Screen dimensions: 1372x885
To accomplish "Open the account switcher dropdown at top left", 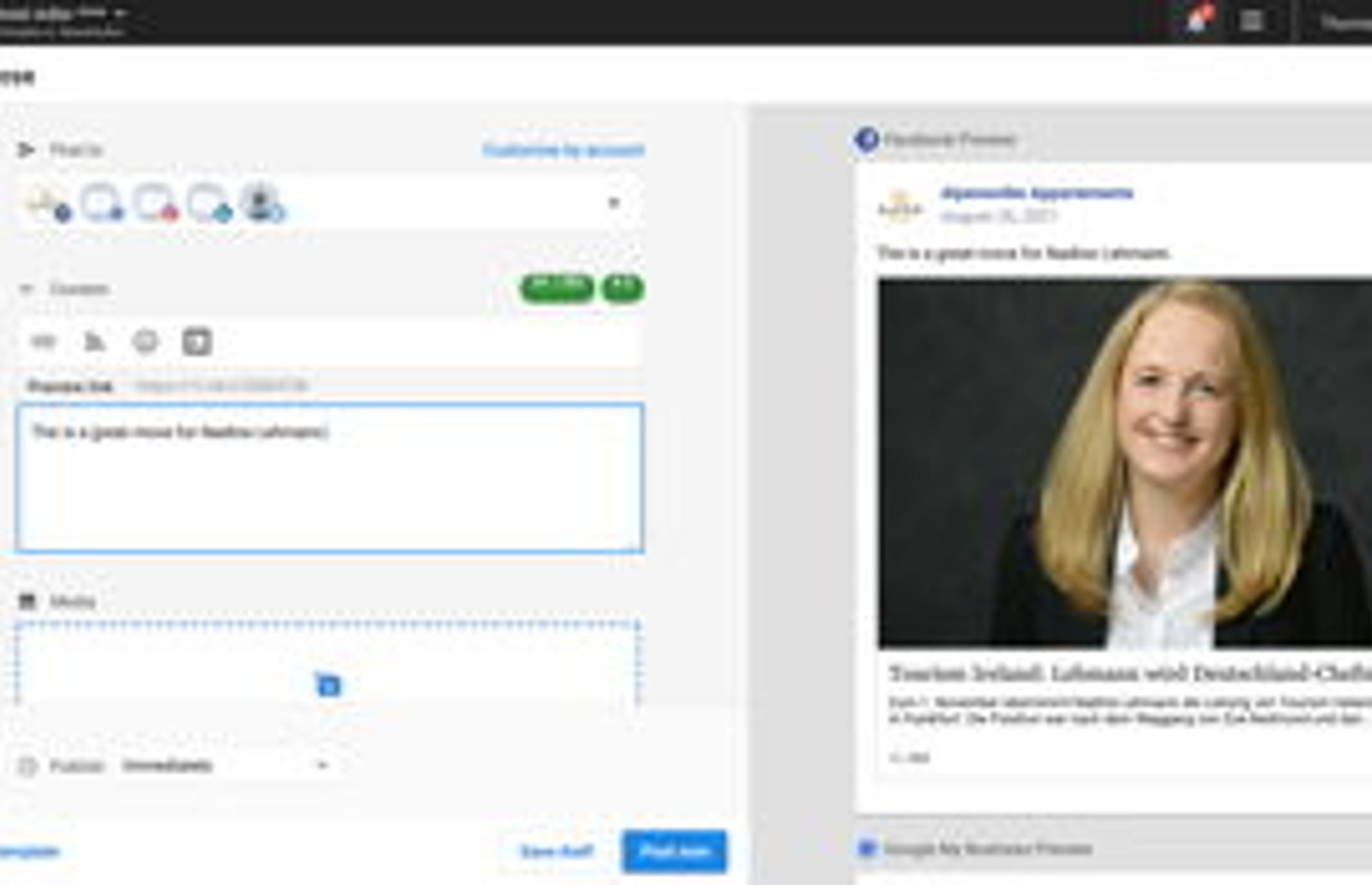I will click(x=120, y=14).
